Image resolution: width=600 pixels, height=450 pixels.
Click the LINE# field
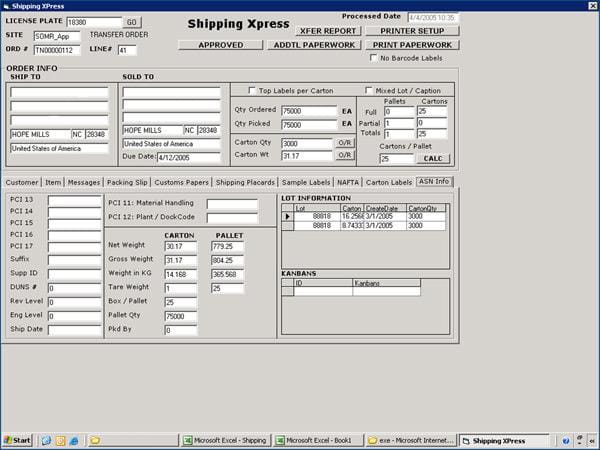pos(127,50)
